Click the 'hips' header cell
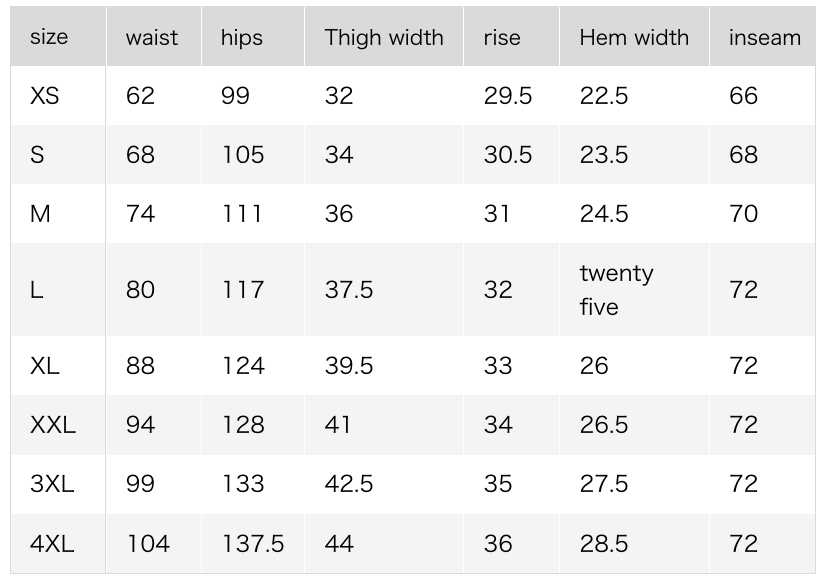 pyautogui.click(x=253, y=37)
